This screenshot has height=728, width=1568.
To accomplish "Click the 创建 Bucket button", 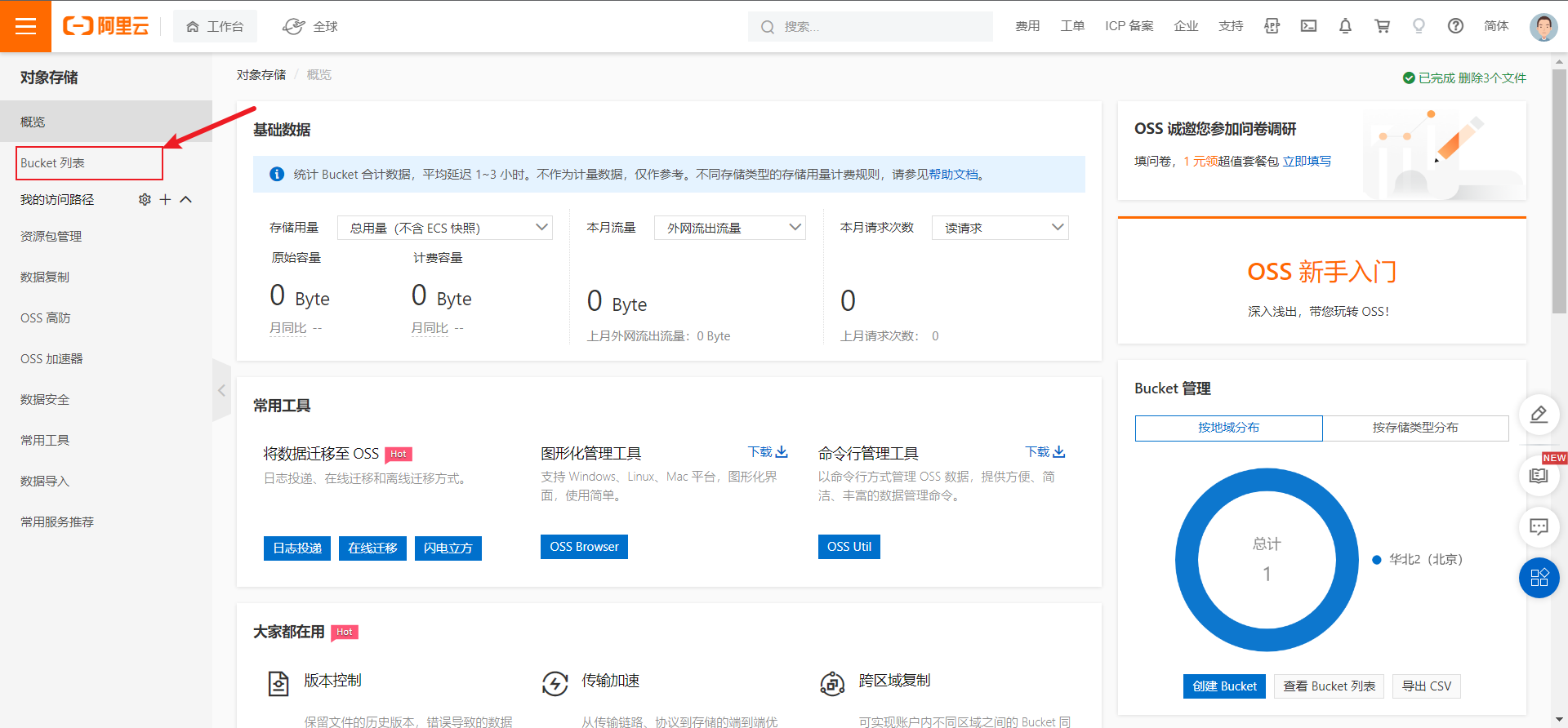I will (1224, 686).
